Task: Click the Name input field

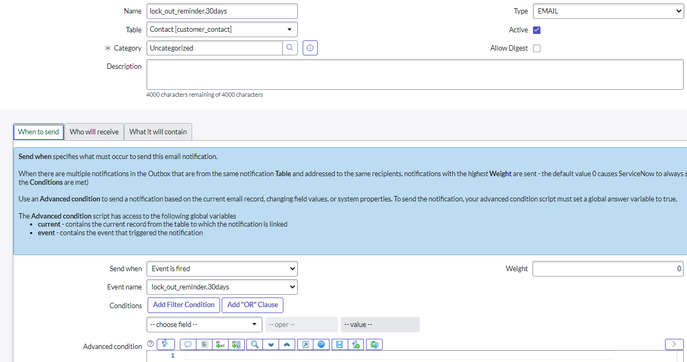Action: [x=222, y=11]
